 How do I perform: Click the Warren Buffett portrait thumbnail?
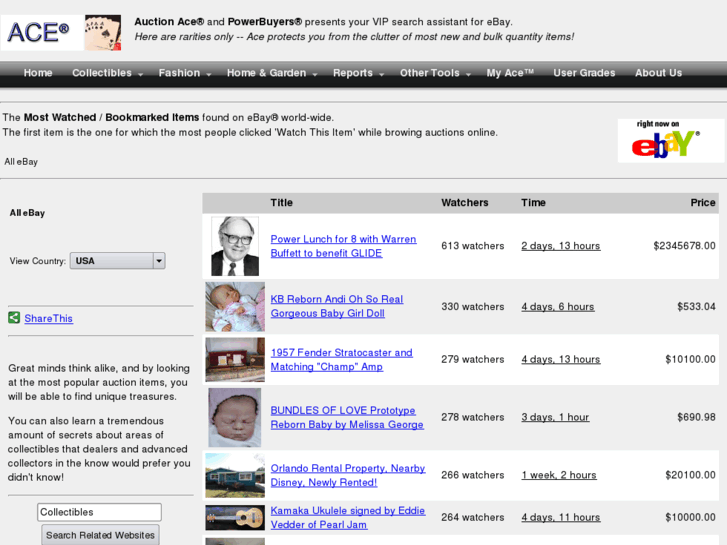click(x=235, y=246)
